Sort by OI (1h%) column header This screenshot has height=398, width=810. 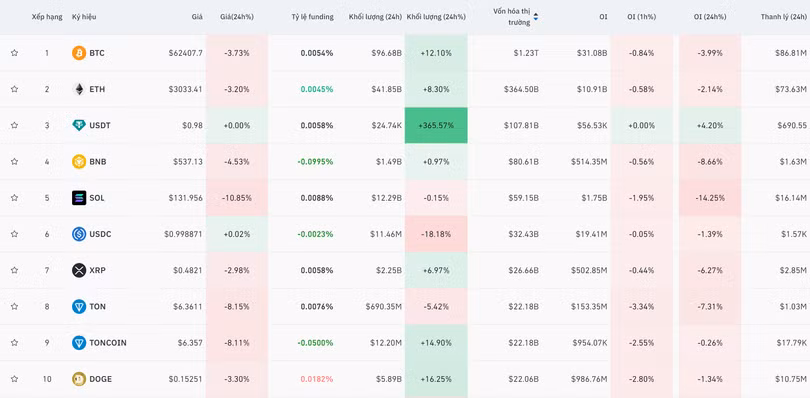pyautogui.click(x=642, y=17)
